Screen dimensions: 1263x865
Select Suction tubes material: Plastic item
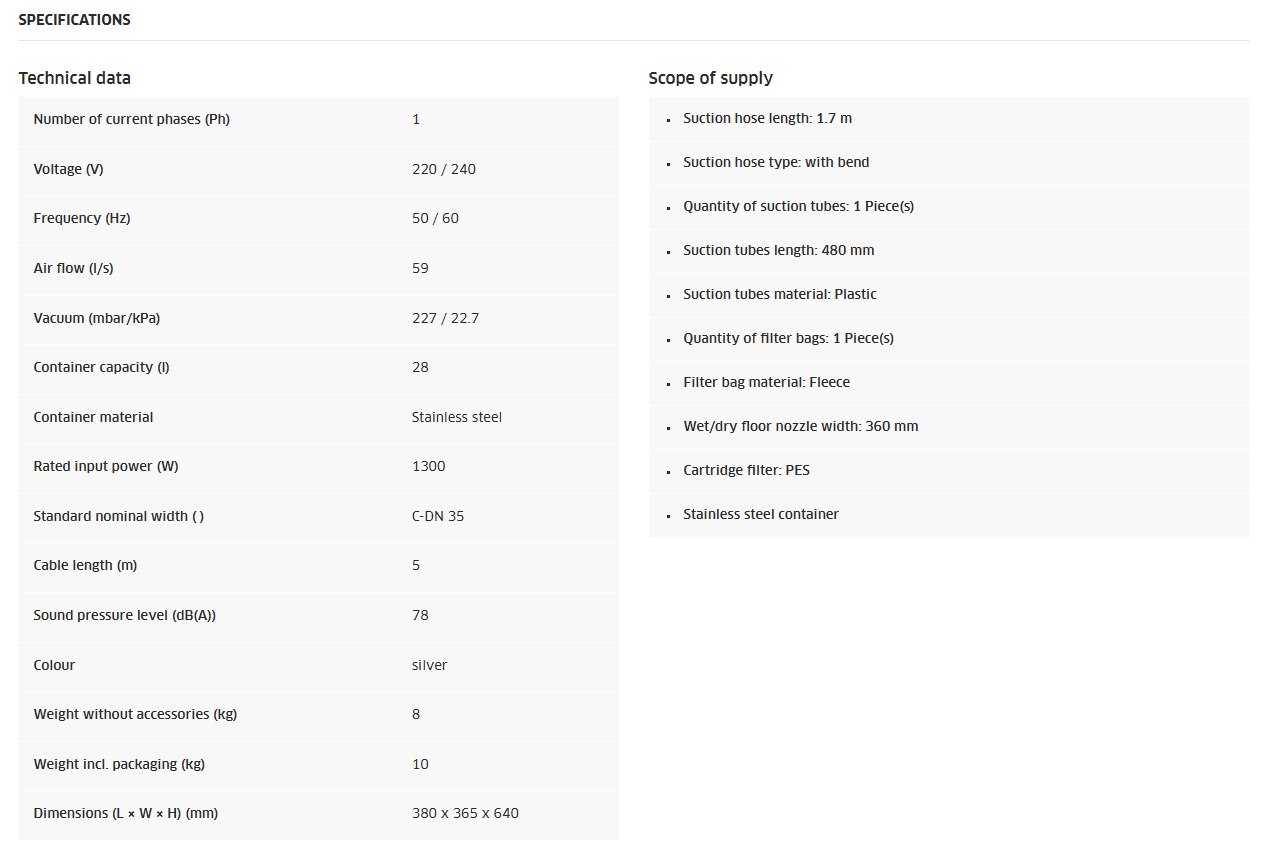(779, 294)
